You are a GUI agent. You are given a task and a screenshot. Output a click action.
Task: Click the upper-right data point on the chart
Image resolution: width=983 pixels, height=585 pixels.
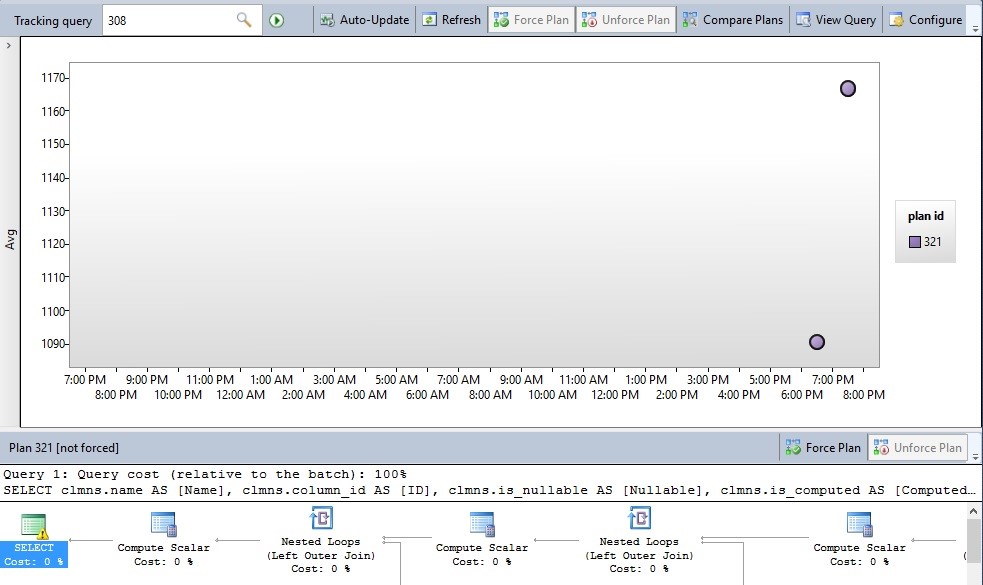coord(848,88)
